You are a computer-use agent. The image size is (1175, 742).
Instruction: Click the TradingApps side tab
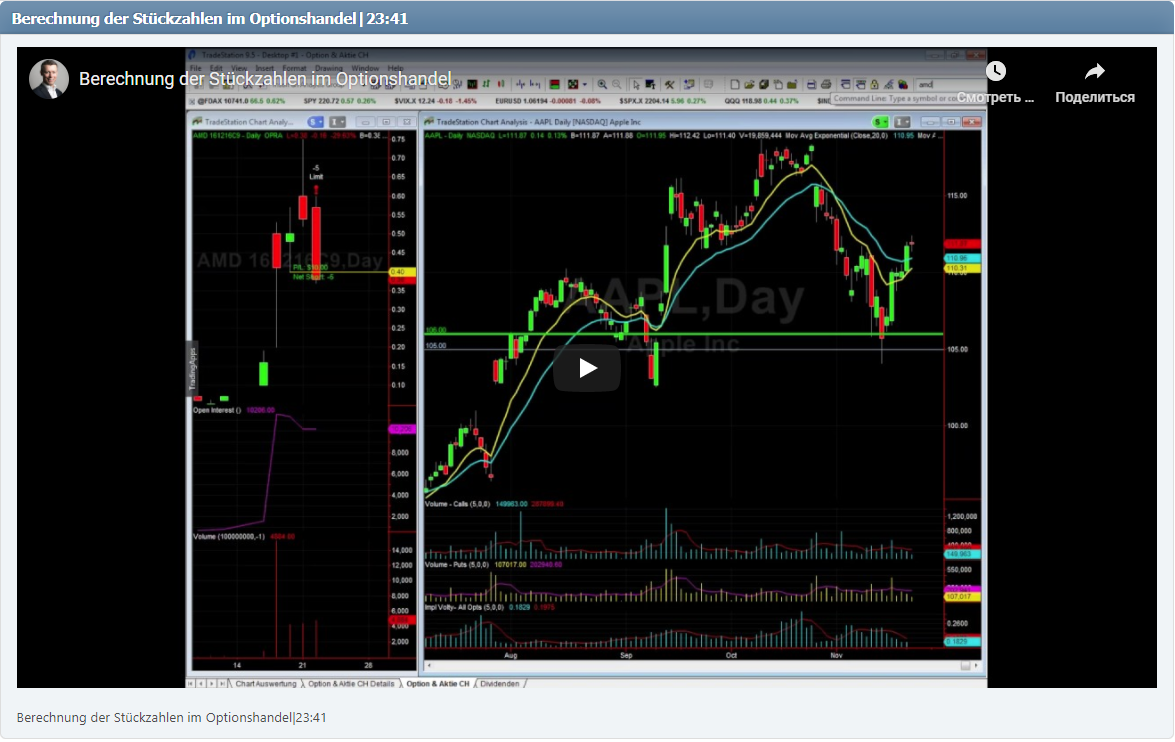[x=192, y=370]
